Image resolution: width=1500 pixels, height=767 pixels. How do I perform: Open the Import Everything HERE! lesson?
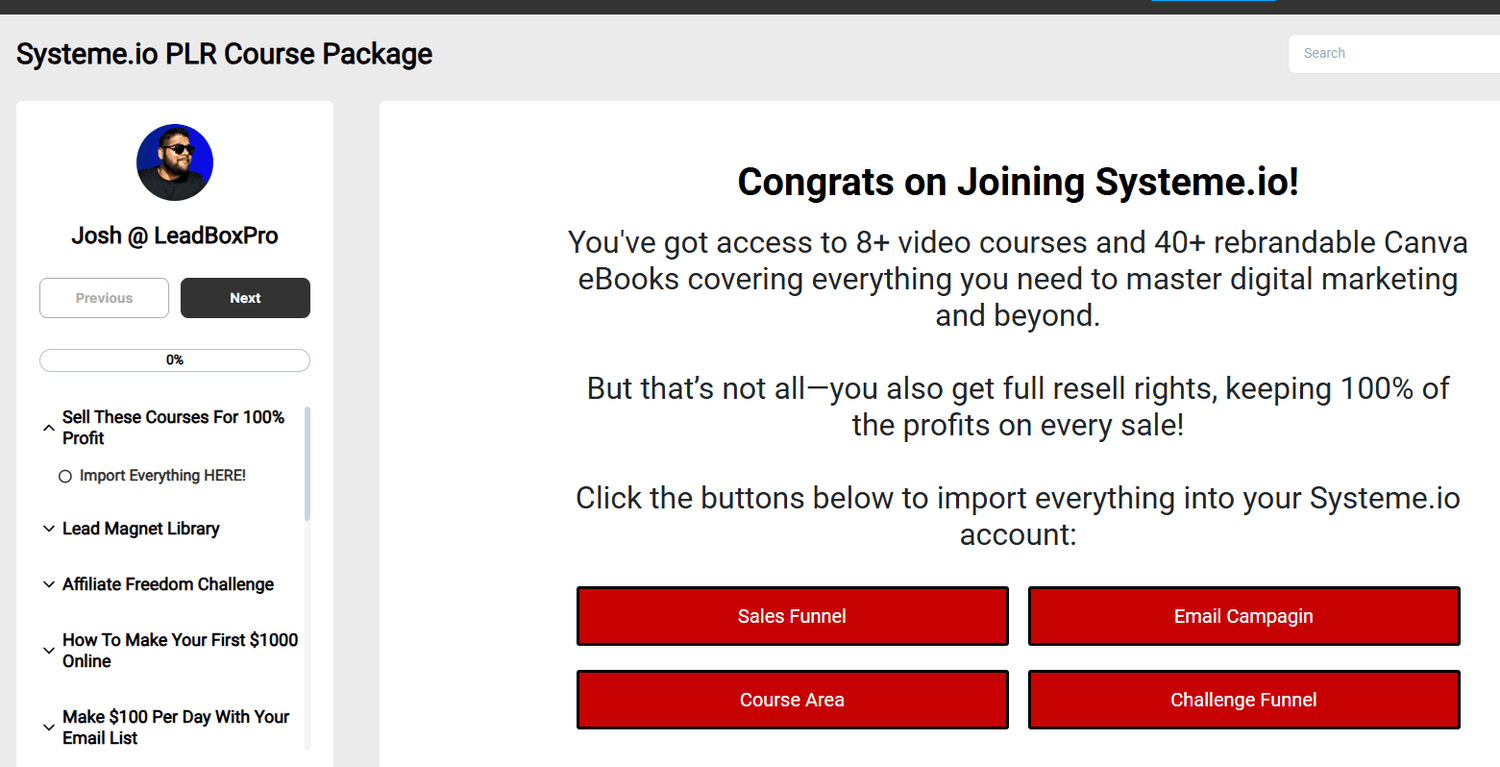point(162,476)
